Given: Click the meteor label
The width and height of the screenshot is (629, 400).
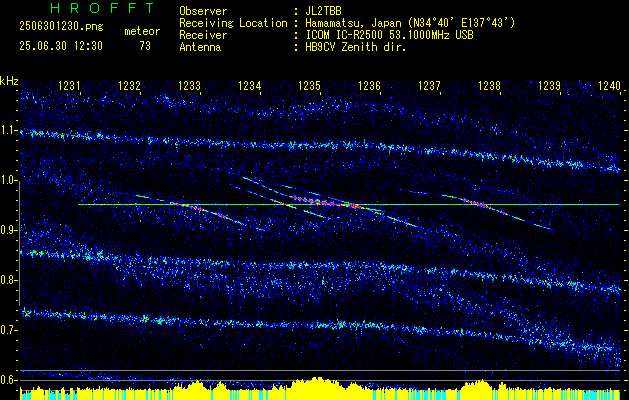Looking at the screenshot, I should pos(142,31).
